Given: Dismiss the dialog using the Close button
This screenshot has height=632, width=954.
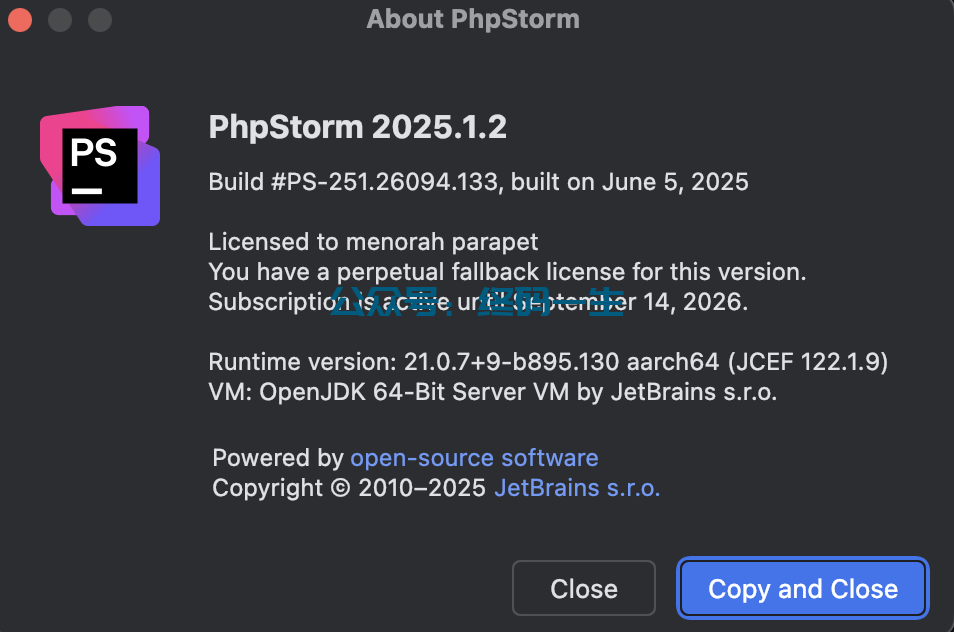Looking at the screenshot, I should click(583, 588).
